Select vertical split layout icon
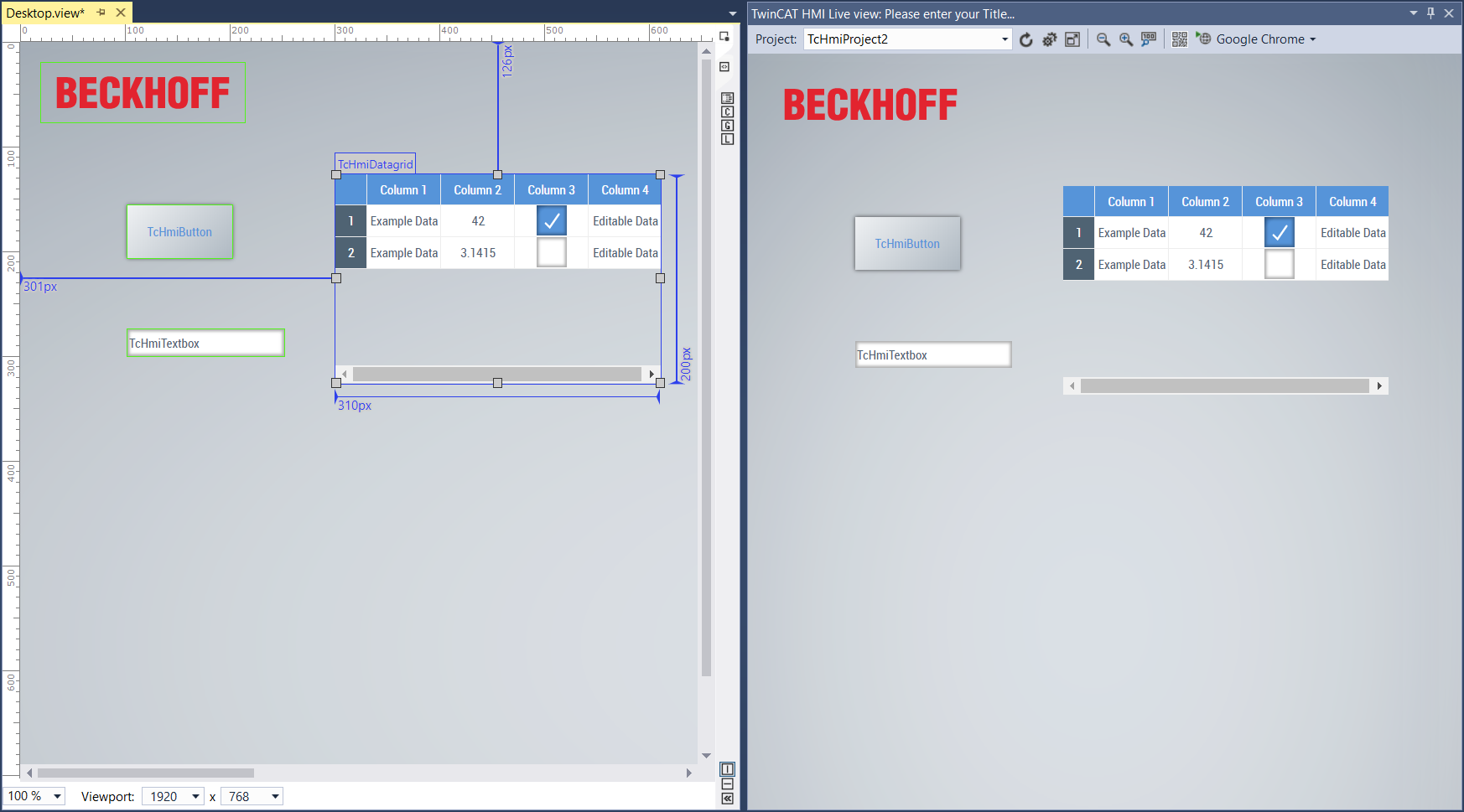 [x=728, y=769]
